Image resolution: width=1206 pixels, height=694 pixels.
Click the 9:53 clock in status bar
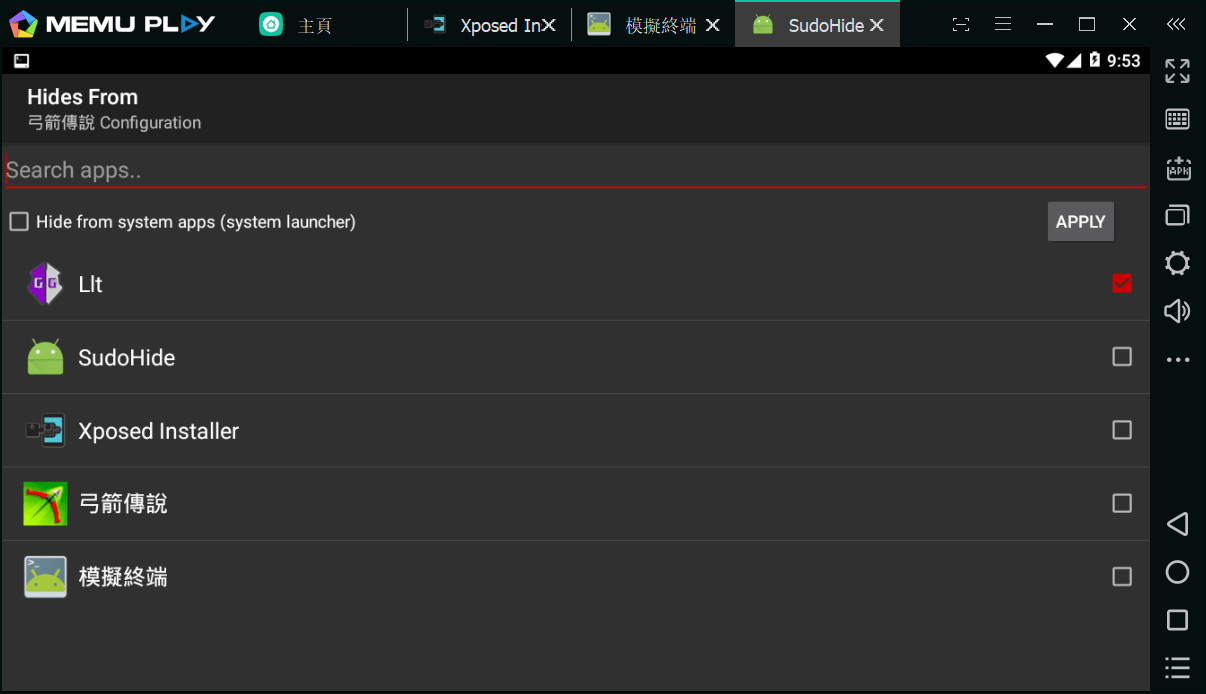(1123, 61)
